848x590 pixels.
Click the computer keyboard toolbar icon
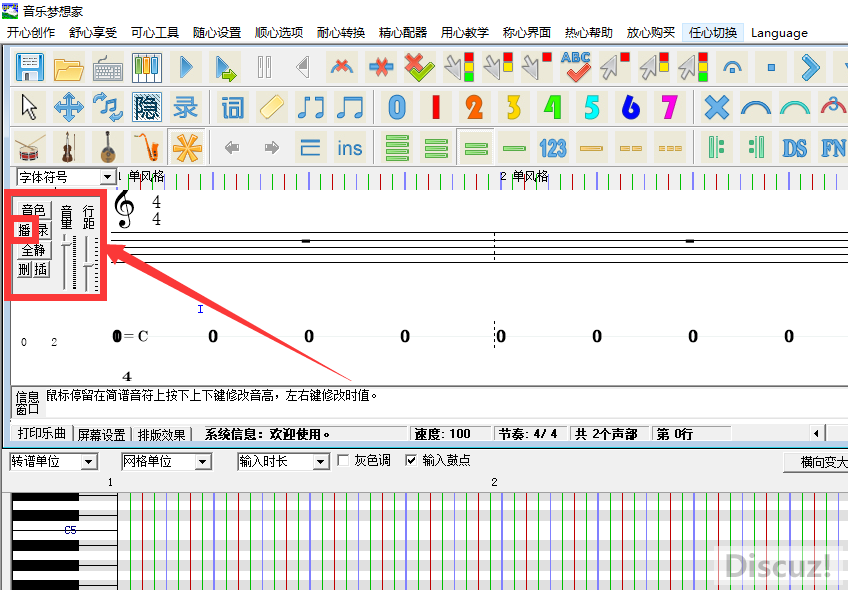108,68
